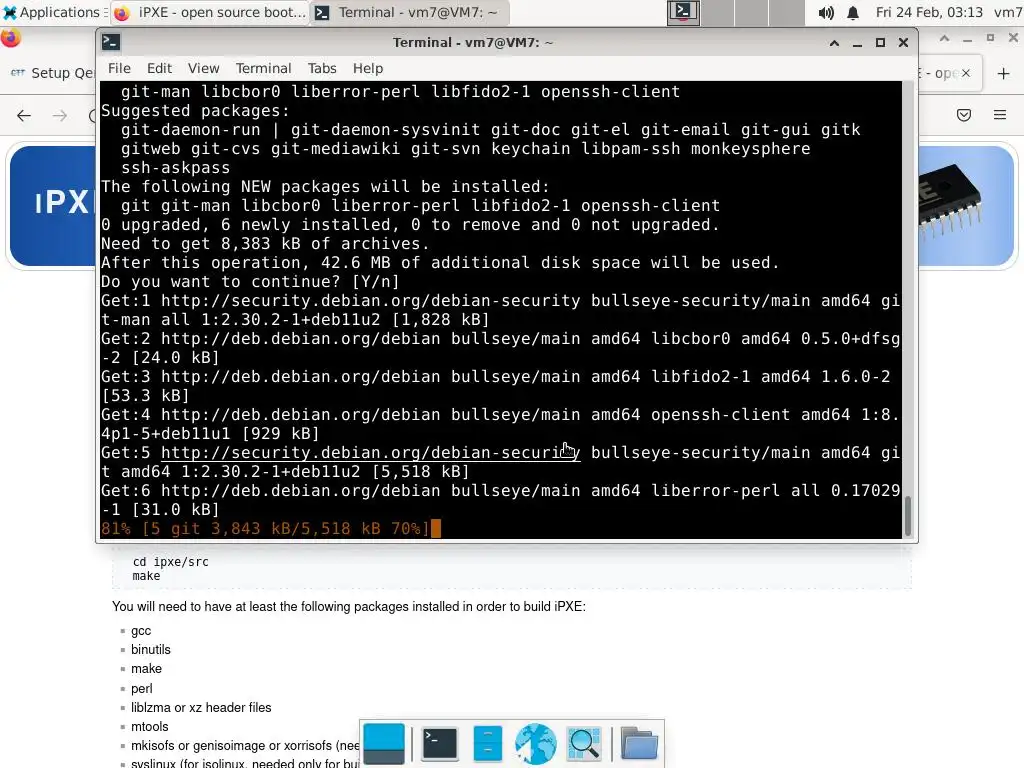Click the 'binutils' list item on the webpage
This screenshot has height=768, width=1024.
[151, 650]
